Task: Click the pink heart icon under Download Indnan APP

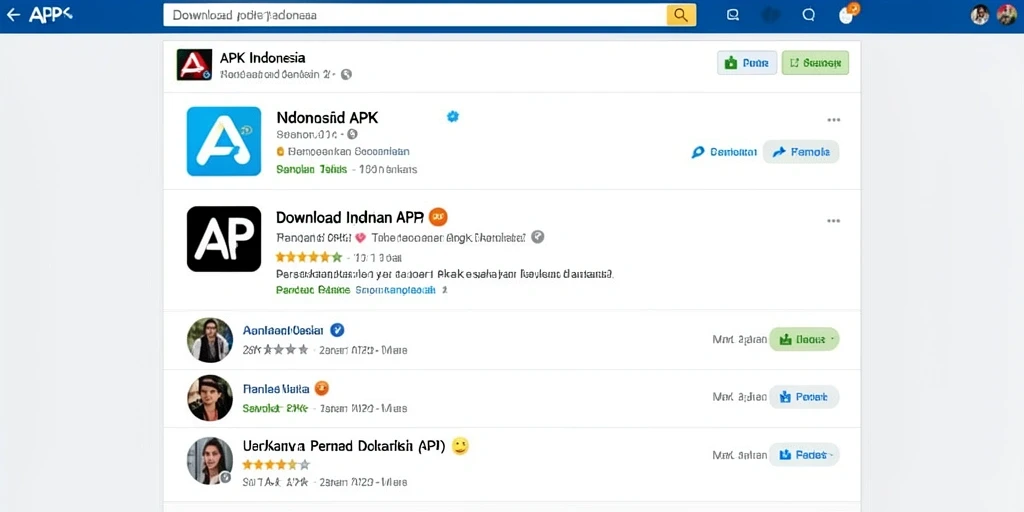Action: click(360, 238)
